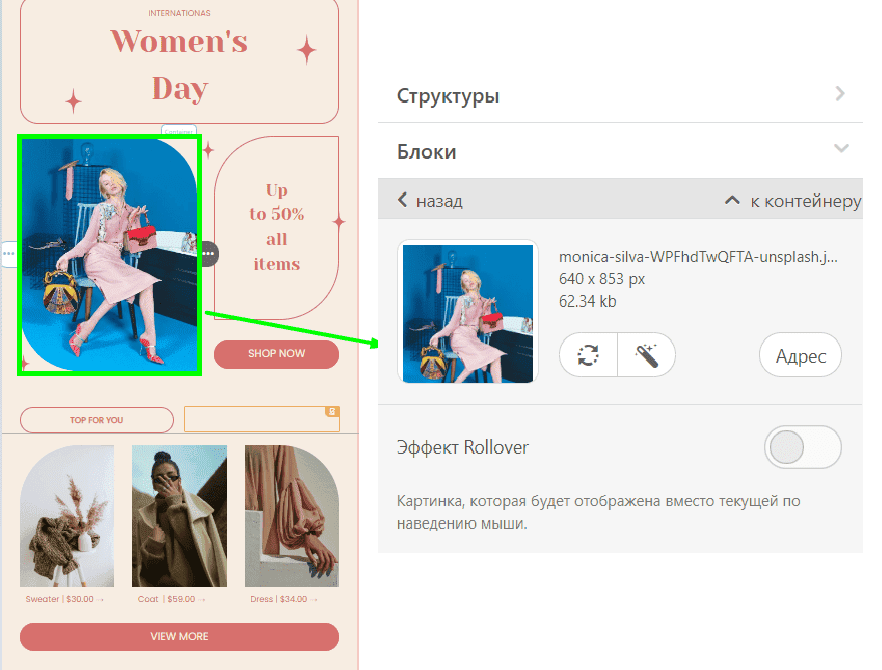
Task: Click the white three-dot handle left of photo
Action: (8, 254)
